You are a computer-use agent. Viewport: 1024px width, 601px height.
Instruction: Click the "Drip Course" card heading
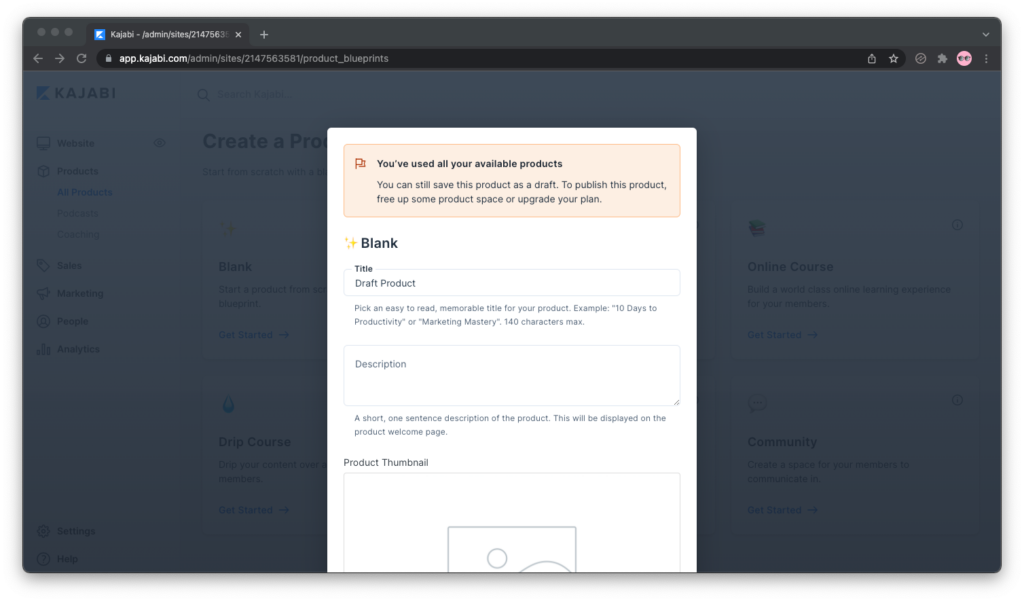(x=255, y=442)
